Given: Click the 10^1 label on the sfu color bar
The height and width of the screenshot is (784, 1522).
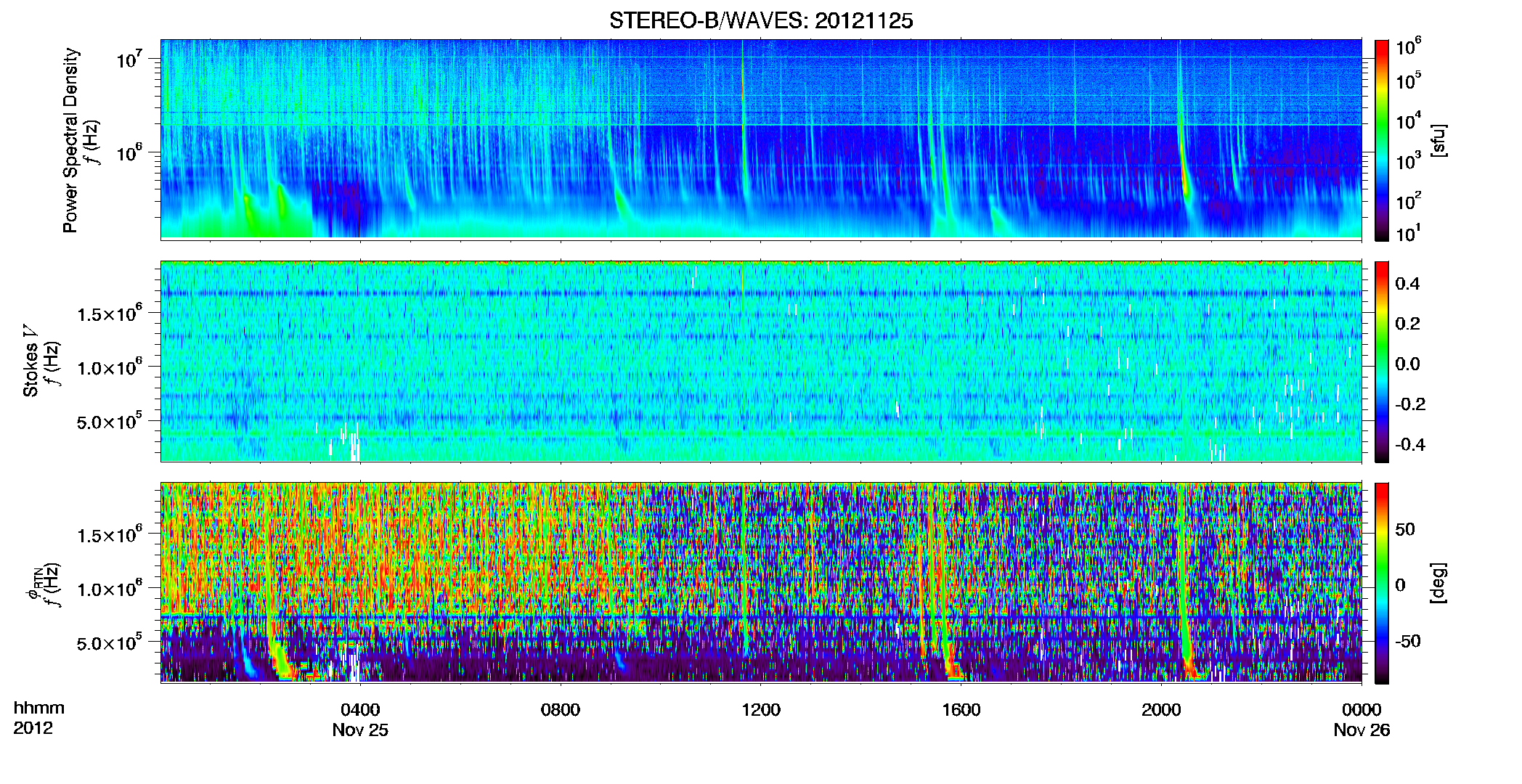Looking at the screenshot, I should (x=1408, y=234).
